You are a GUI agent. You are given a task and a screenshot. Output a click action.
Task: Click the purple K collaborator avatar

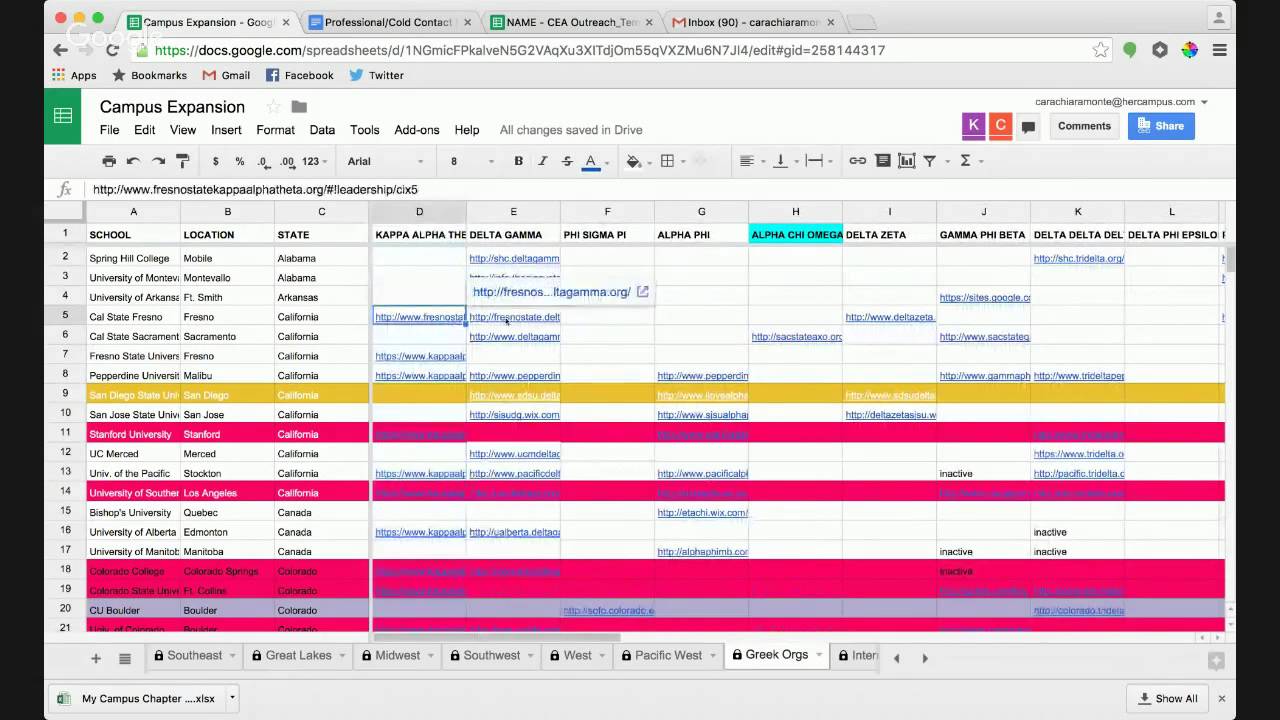973,125
